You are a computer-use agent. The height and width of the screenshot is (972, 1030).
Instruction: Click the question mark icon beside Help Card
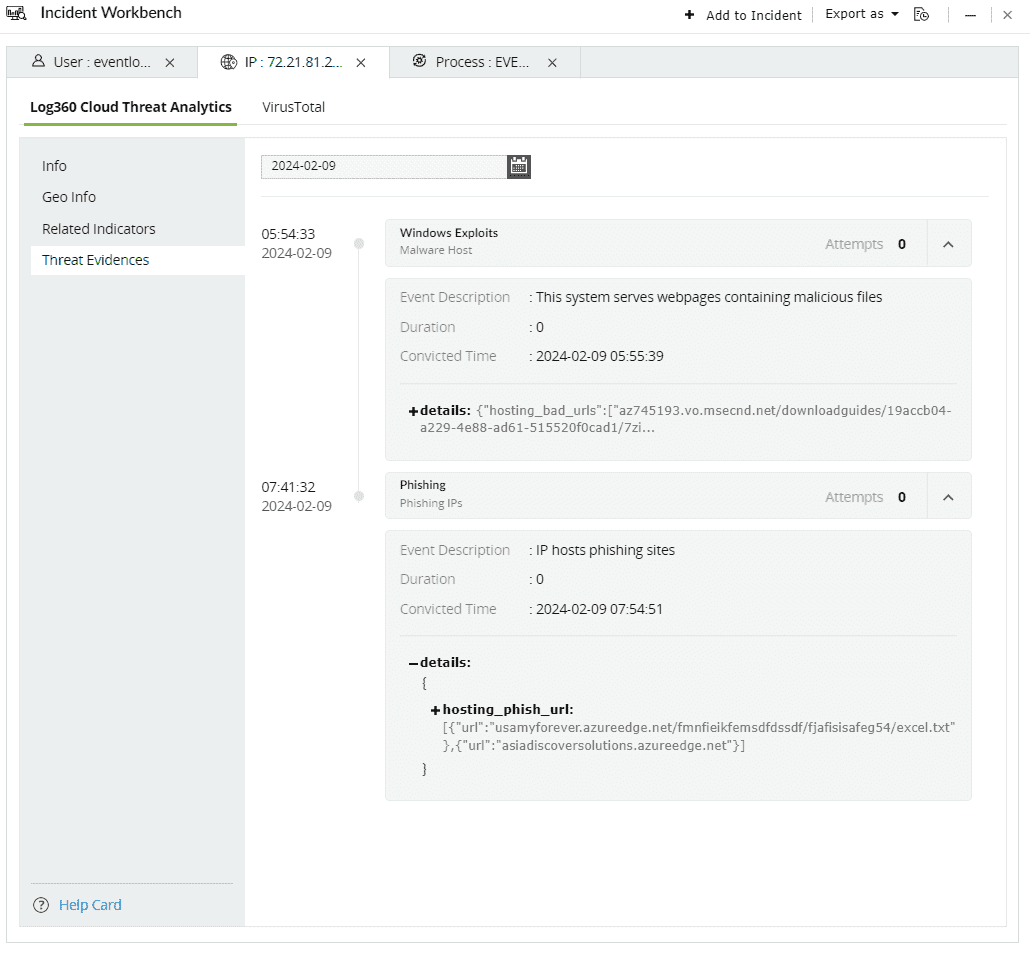point(40,904)
